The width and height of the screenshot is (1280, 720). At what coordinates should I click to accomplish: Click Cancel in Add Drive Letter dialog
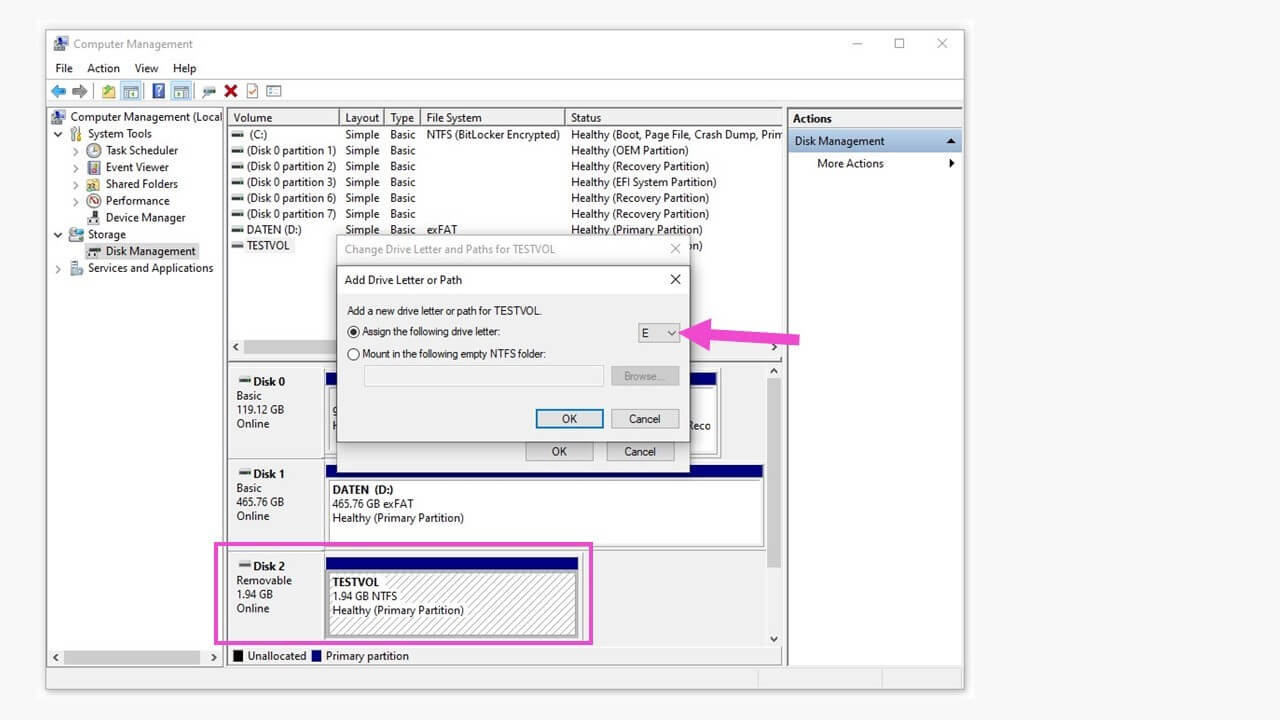pyautogui.click(x=645, y=419)
